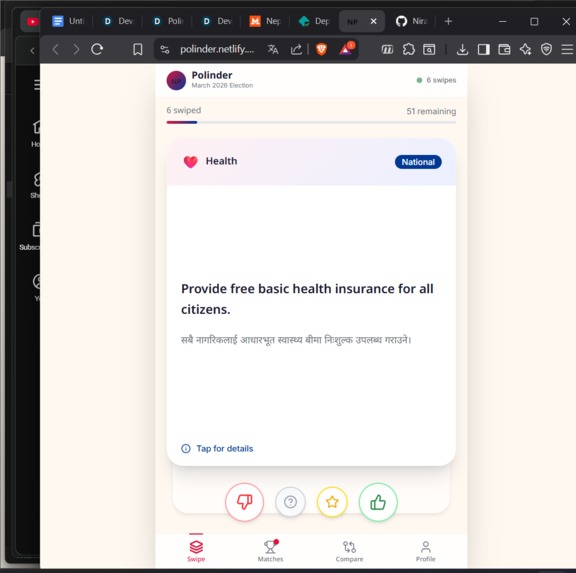The height and width of the screenshot is (573, 576).
Task: Click the translate page icon
Action: tap(273, 49)
